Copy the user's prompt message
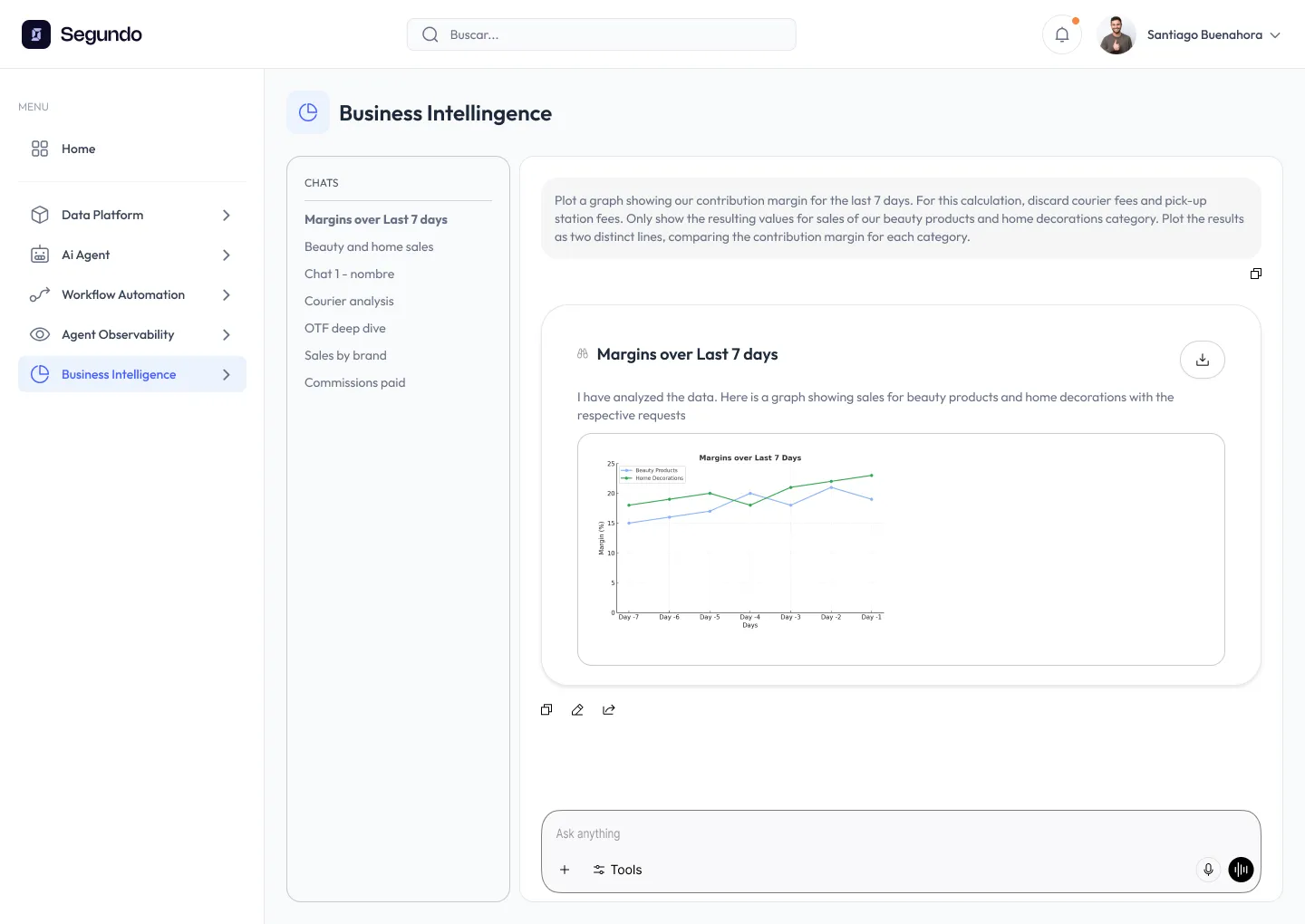1305x924 pixels. [x=1256, y=274]
